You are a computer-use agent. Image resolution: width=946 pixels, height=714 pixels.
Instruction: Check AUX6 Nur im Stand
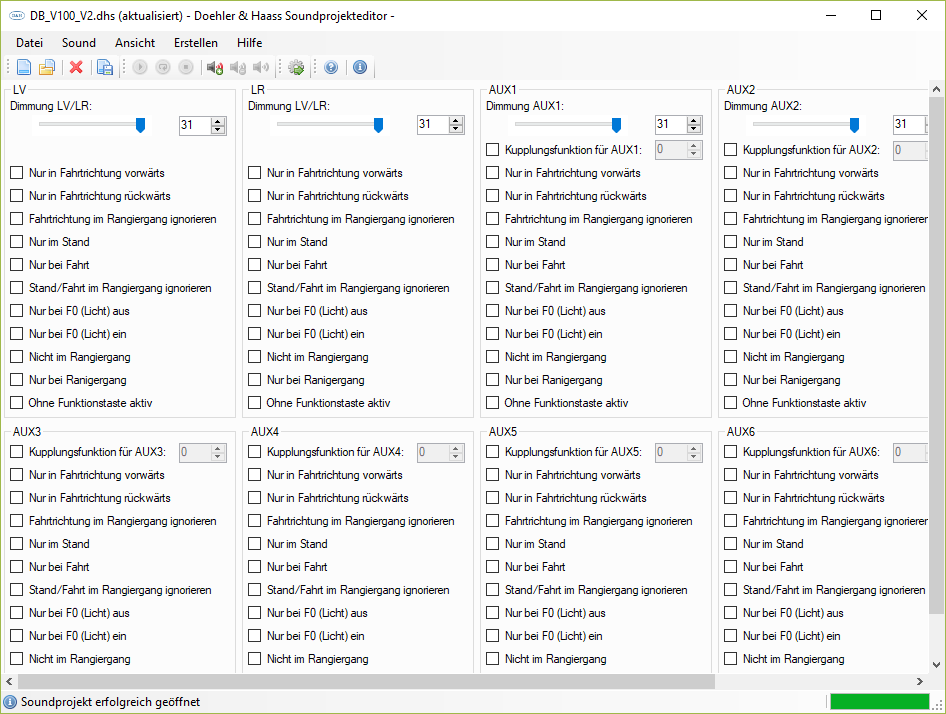tap(731, 544)
